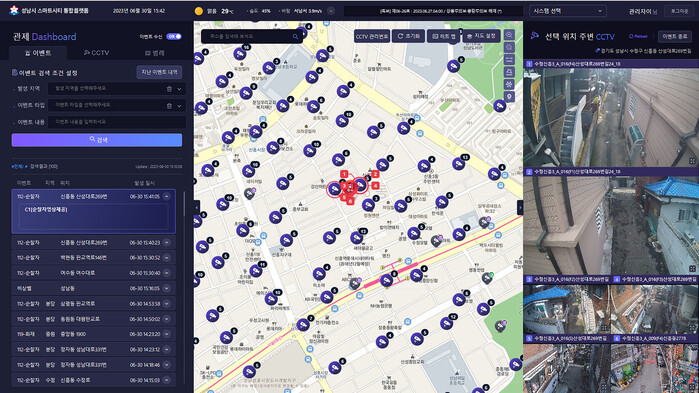Click the purple 검색 search button

(97, 140)
